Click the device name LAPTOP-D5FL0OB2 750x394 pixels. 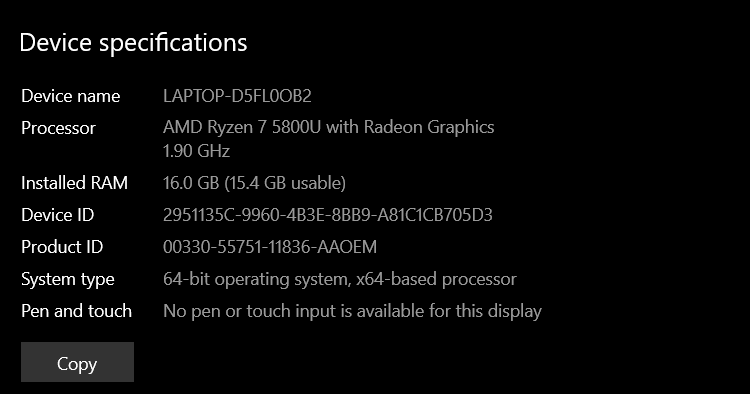[237, 96]
